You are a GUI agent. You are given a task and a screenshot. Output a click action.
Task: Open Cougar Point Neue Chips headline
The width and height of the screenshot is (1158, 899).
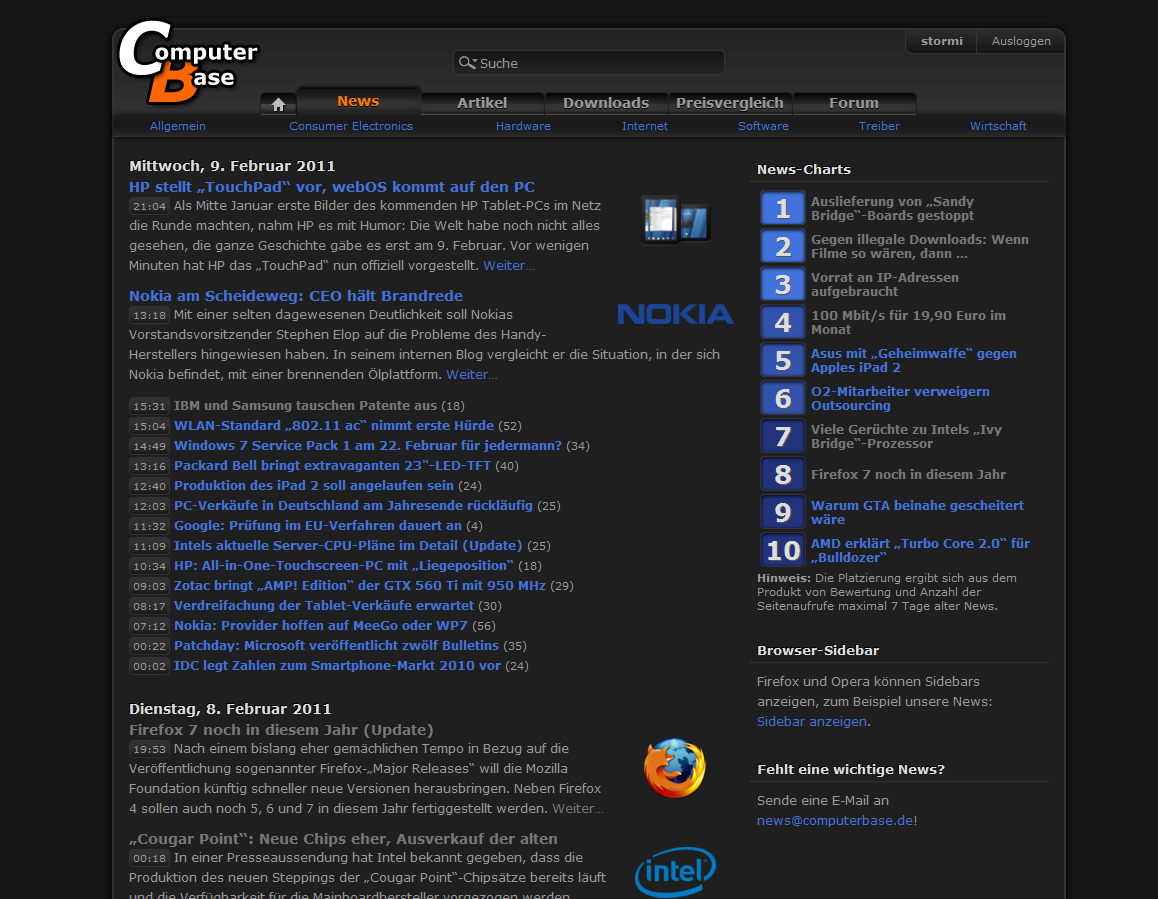point(343,839)
